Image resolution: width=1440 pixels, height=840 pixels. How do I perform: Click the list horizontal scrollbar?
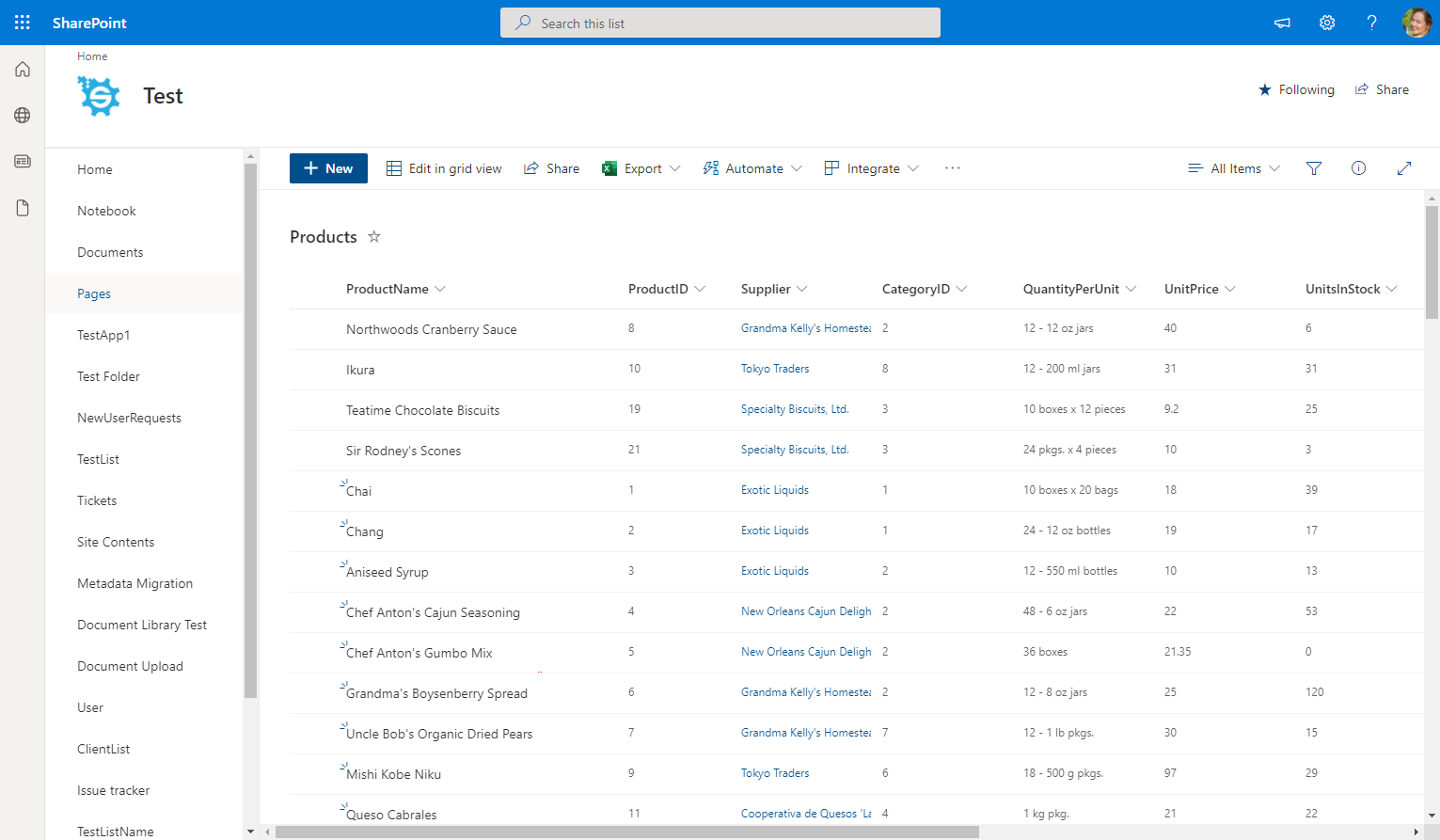626,832
